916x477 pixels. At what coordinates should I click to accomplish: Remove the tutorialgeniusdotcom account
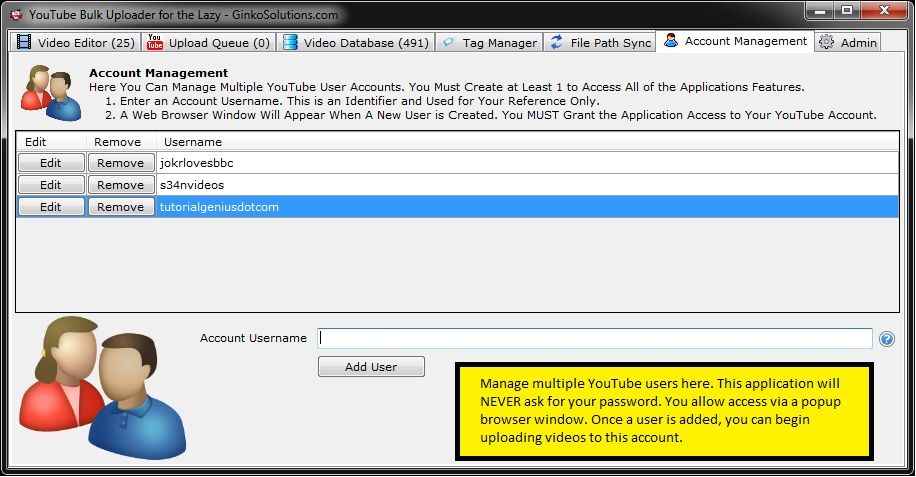121,207
